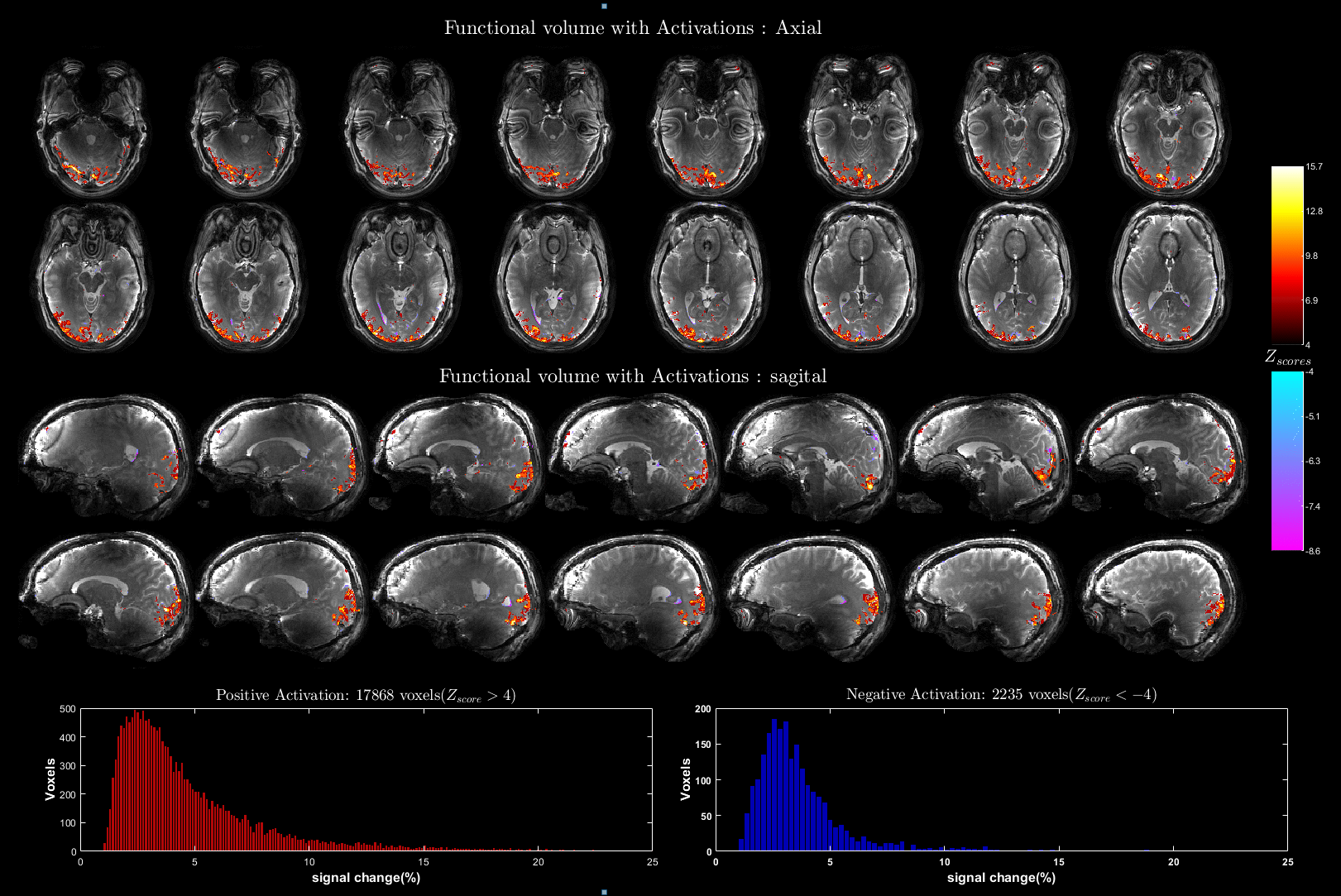Screen dimensions: 1341x896
Task: Click the Z scores label between the colorbars
Action: tap(1287, 357)
